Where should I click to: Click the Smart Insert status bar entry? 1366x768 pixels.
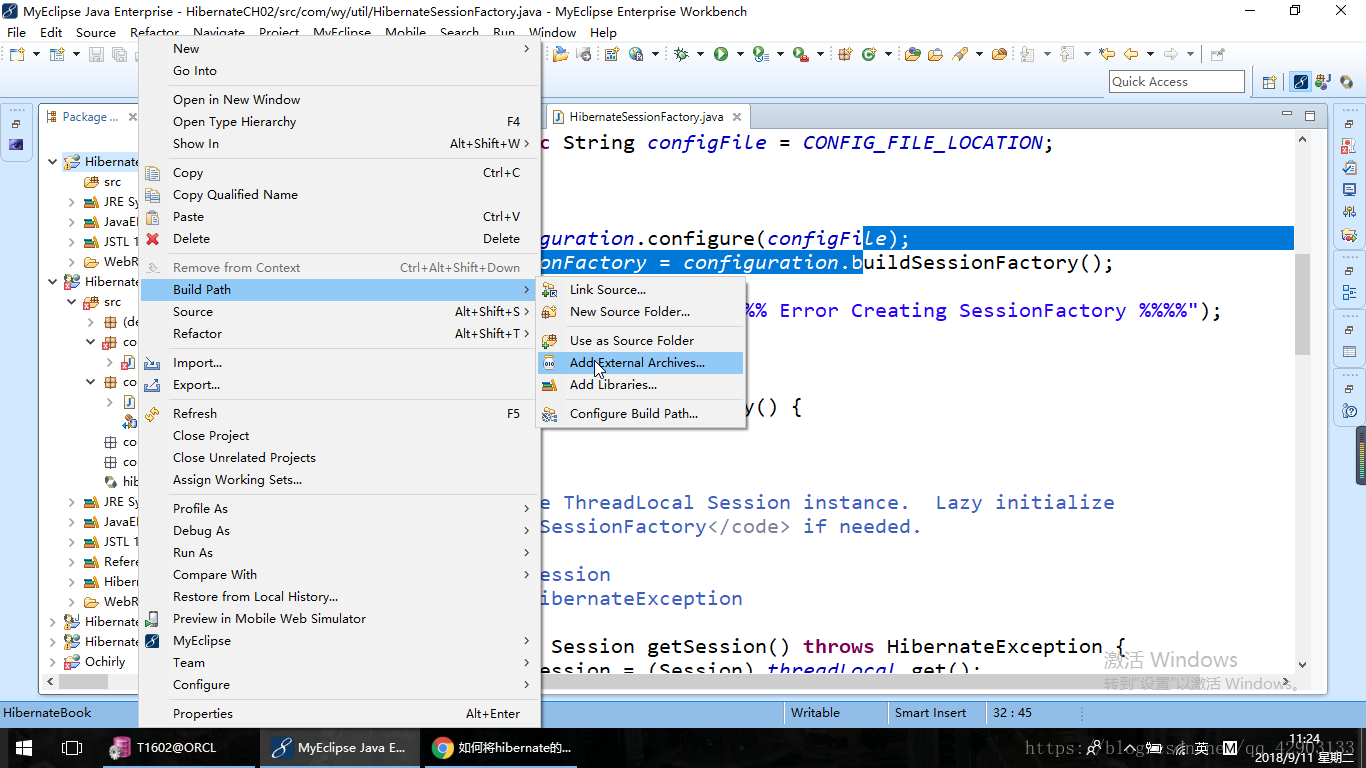click(x=931, y=713)
